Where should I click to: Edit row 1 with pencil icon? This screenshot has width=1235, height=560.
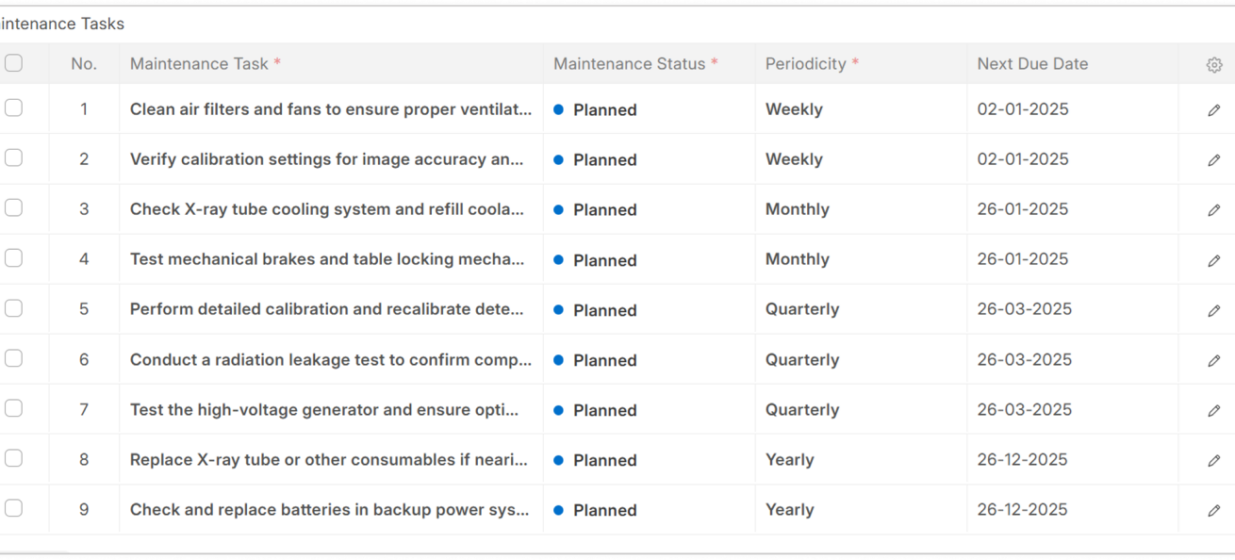pyautogui.click(x=1214, y=110)
